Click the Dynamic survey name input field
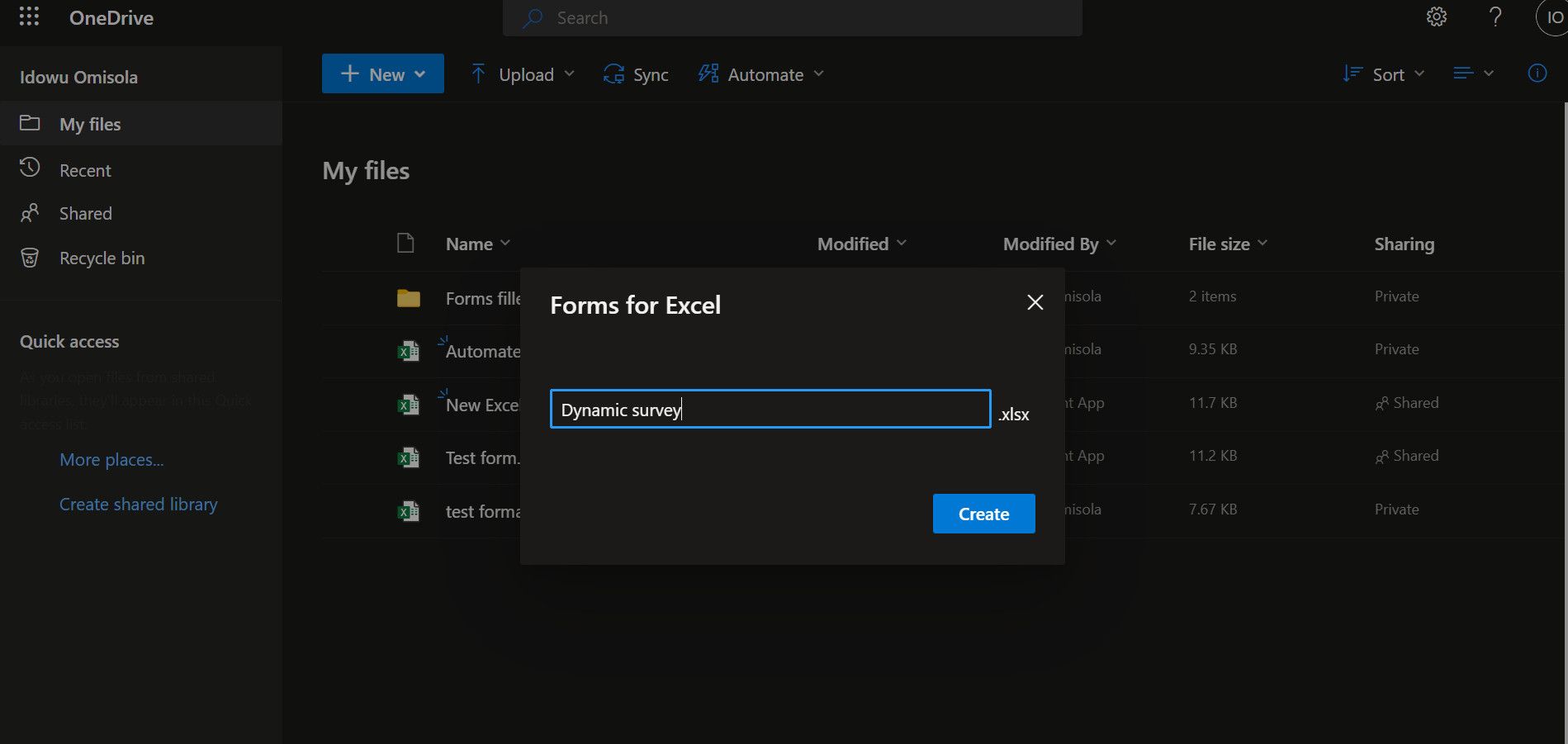This screenshot has width=1568, height=744. (768, 409)
